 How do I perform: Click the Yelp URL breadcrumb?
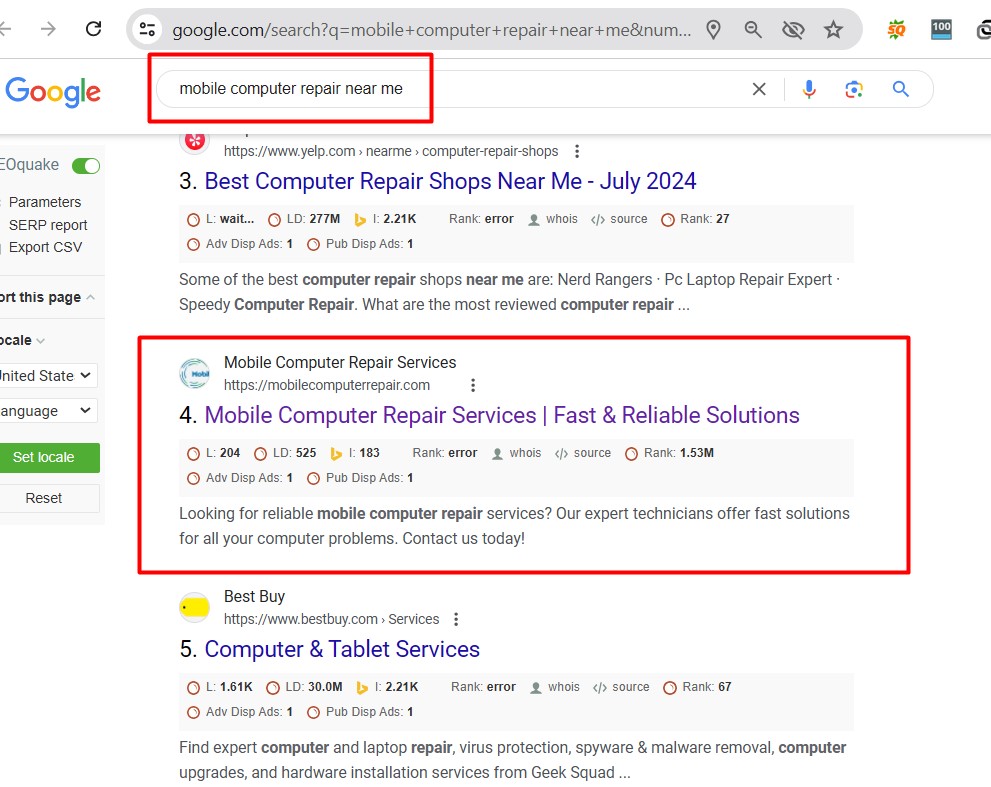point(391,151)
